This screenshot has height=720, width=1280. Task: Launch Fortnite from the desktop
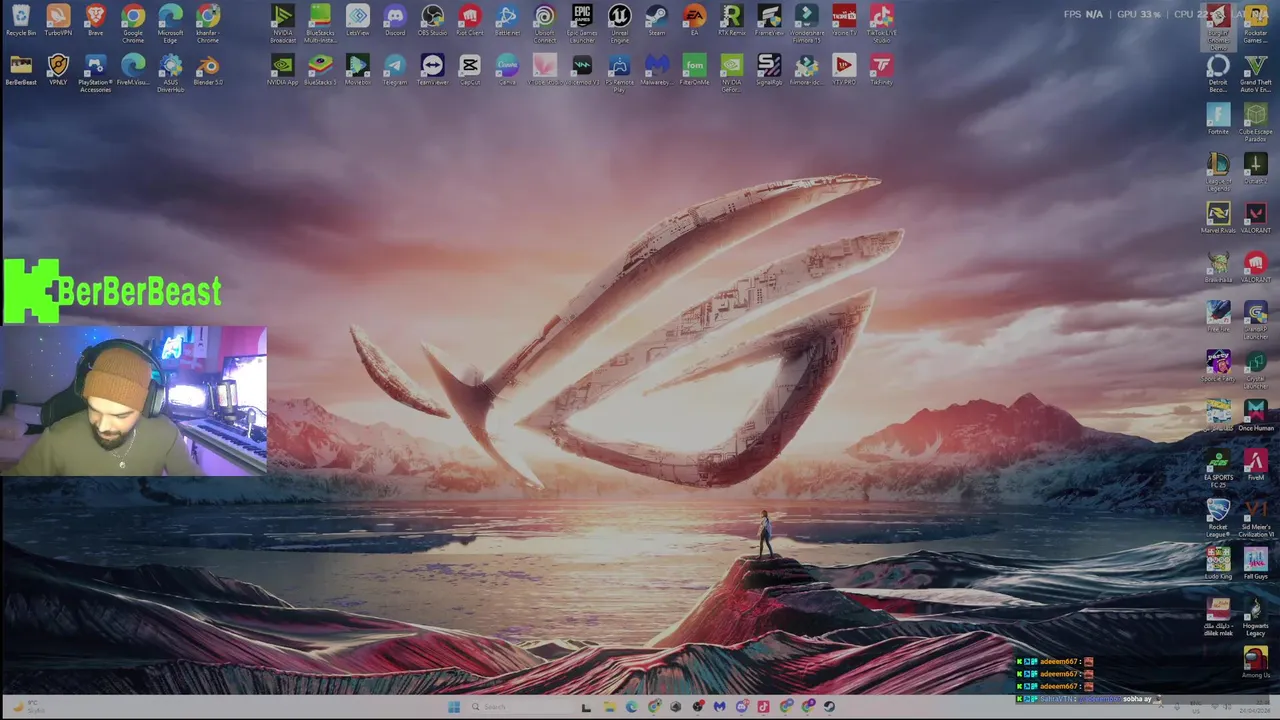tap(1218, 119)
